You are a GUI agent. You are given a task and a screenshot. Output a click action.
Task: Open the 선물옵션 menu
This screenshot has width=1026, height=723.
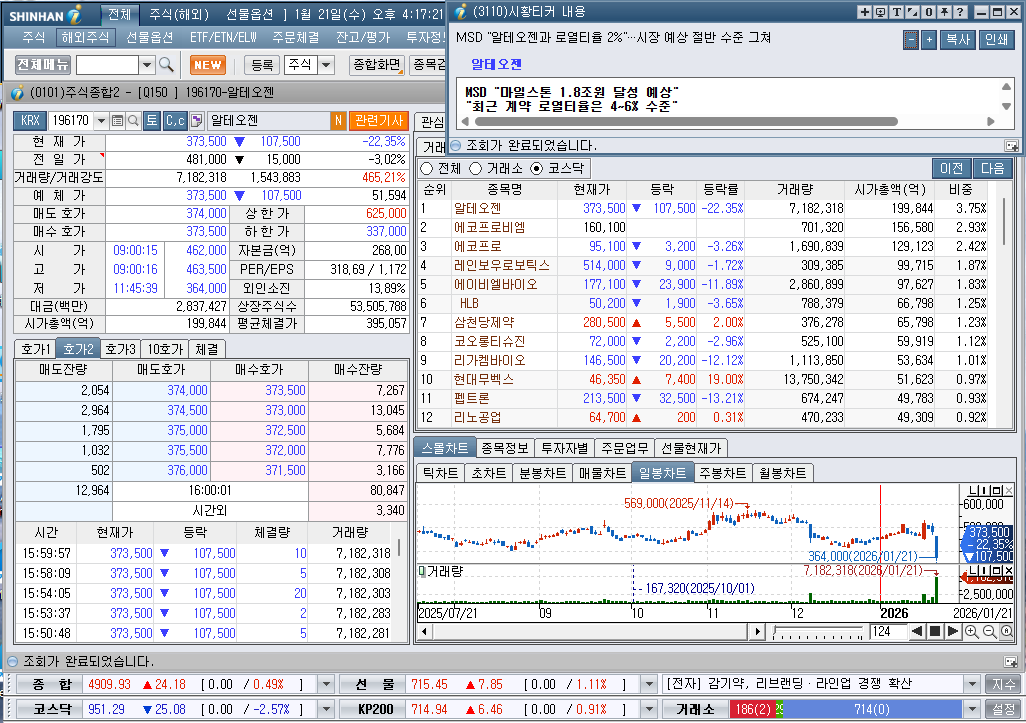coord(149,37)
